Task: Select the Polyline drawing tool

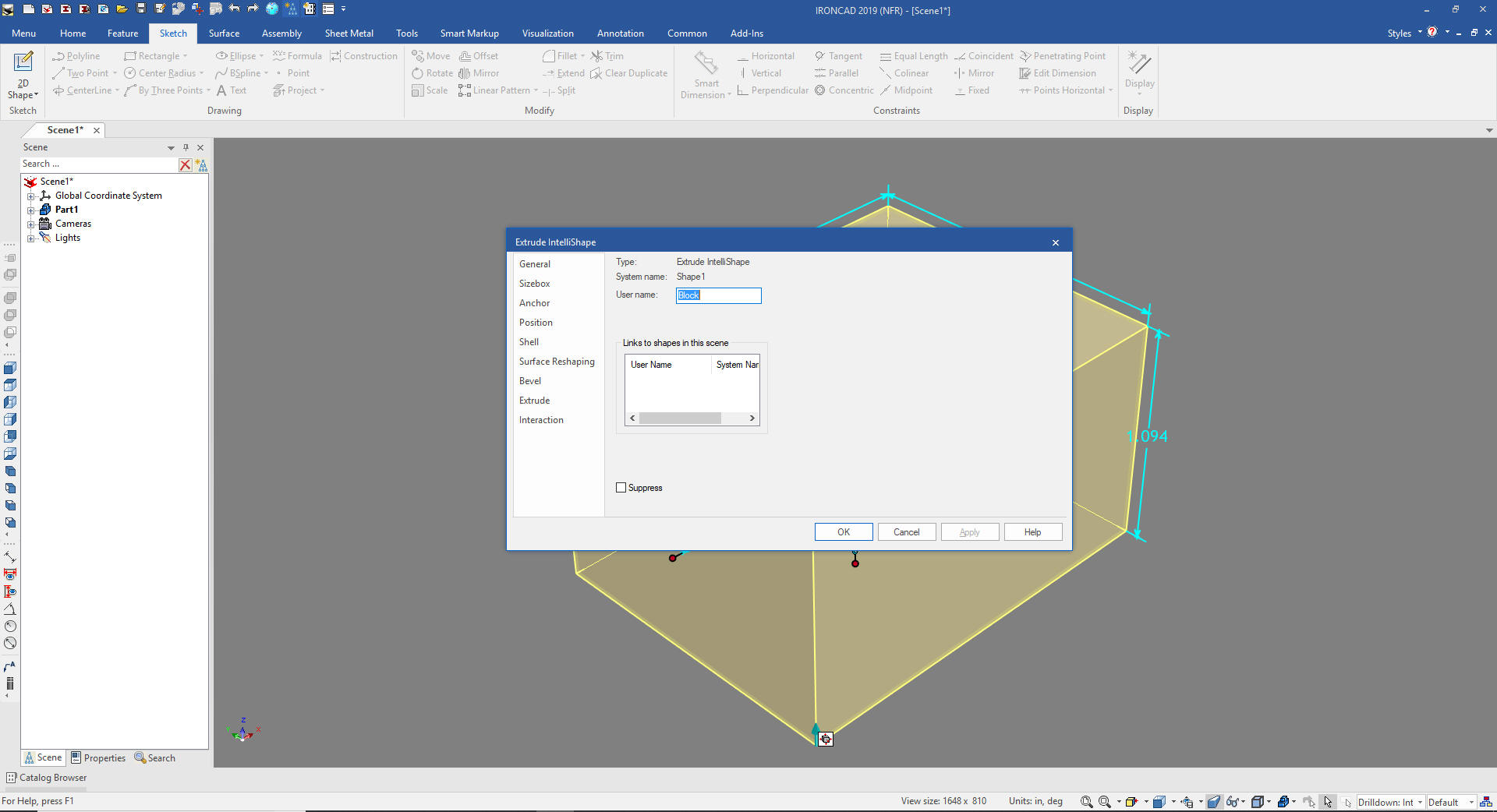Action: pos(76,56)
